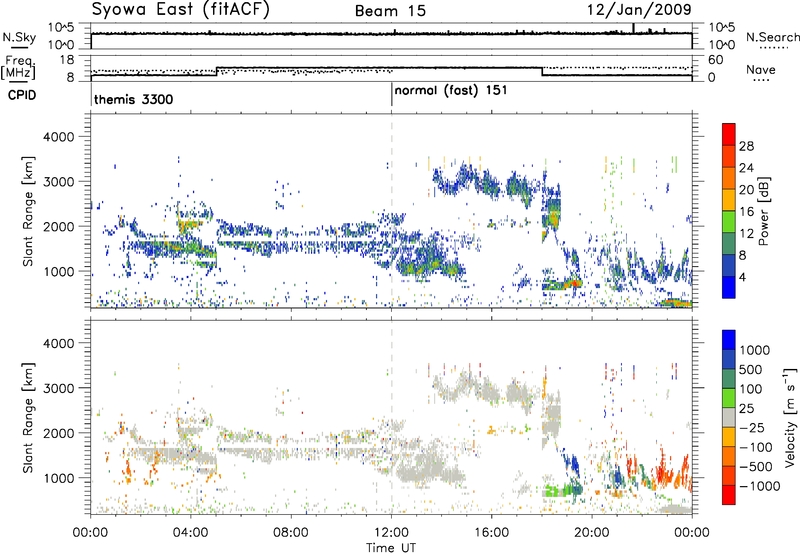800x554 pixels.
Task: Click the '3000' tick label of the Velocity panel
Action: [59, 388]
